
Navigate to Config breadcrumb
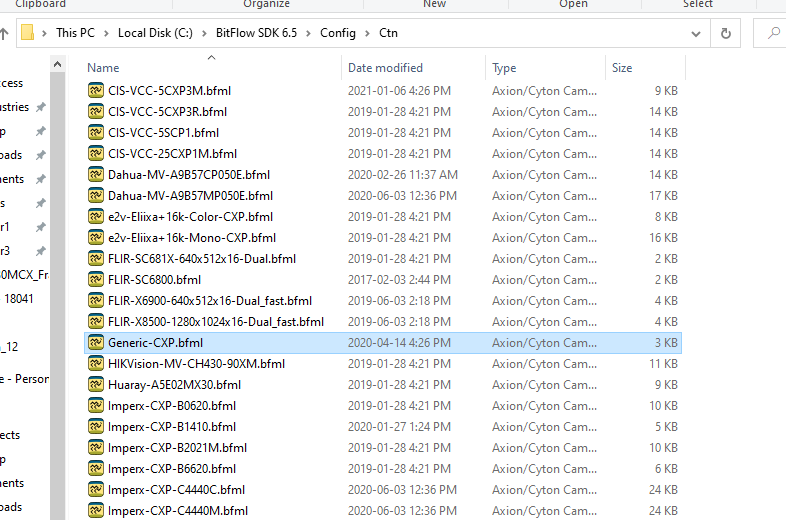tap(338, 33)
